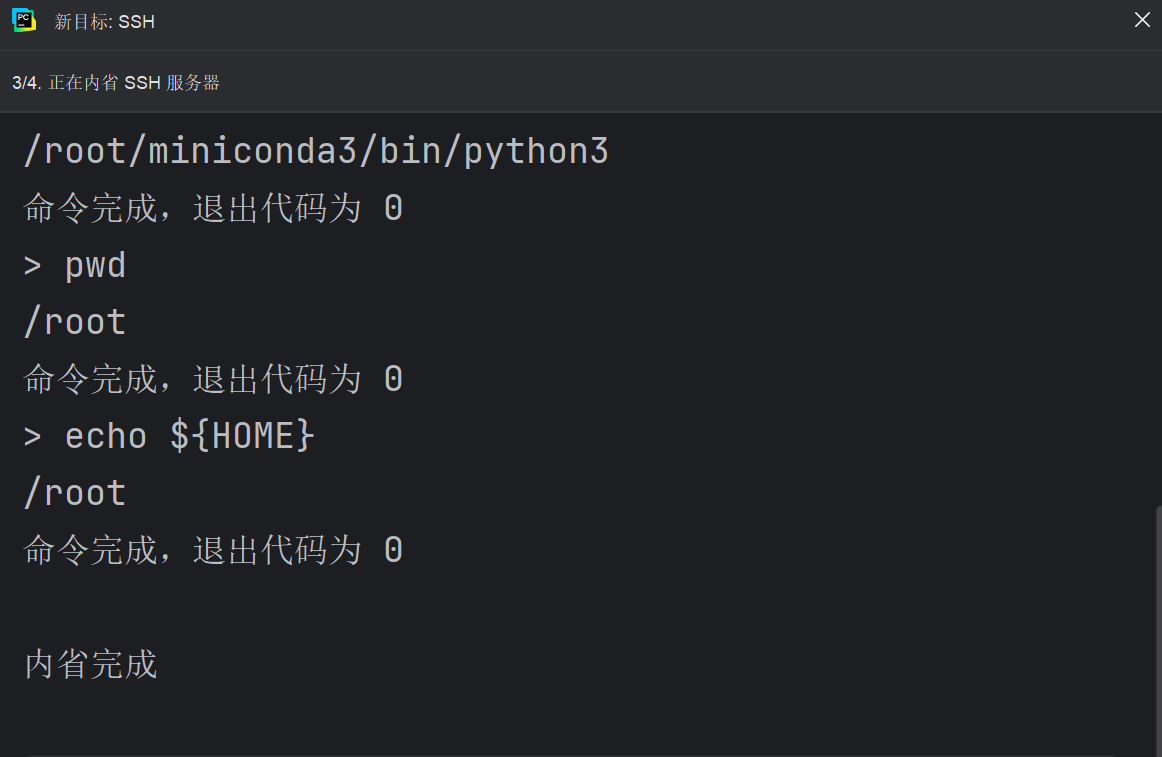This screenshot has width=1162, height=757.
Task: Click the vertical scrollbar of the output
Action: [x=1158, y=630]
